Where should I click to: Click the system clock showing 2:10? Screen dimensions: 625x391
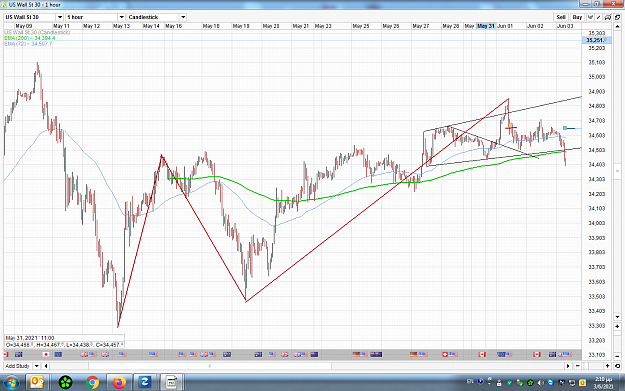[603, 379]
